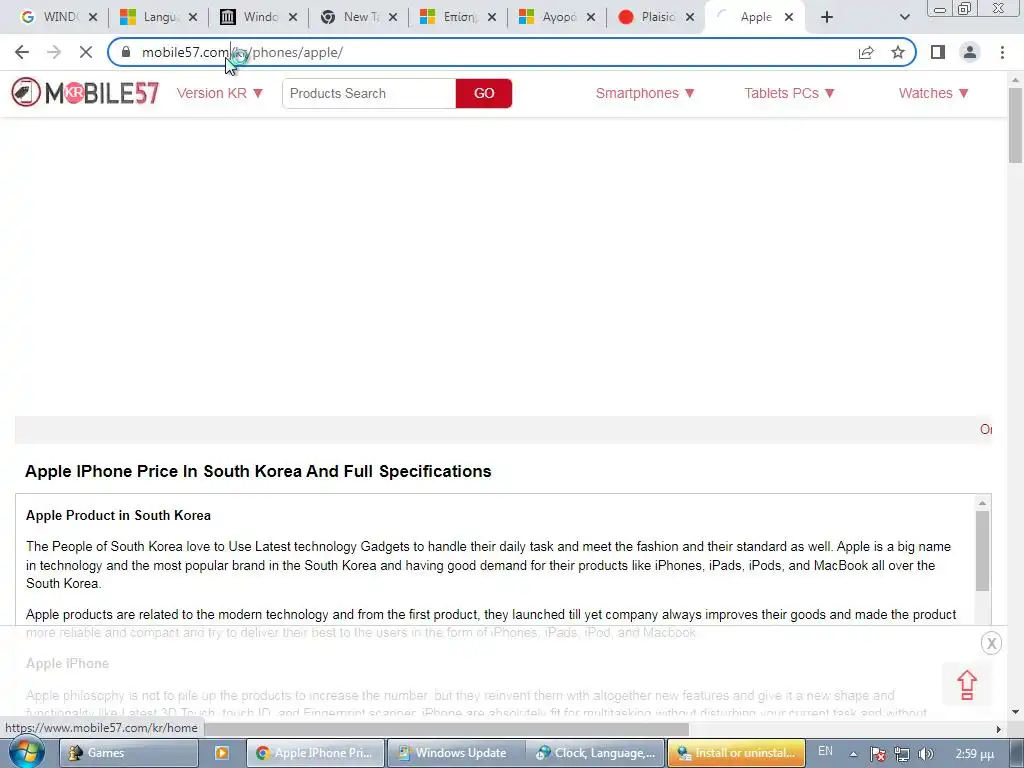This screenshot has height=768, width=1024.
Task: Click the Mobile57 logo
Action: 85,93
